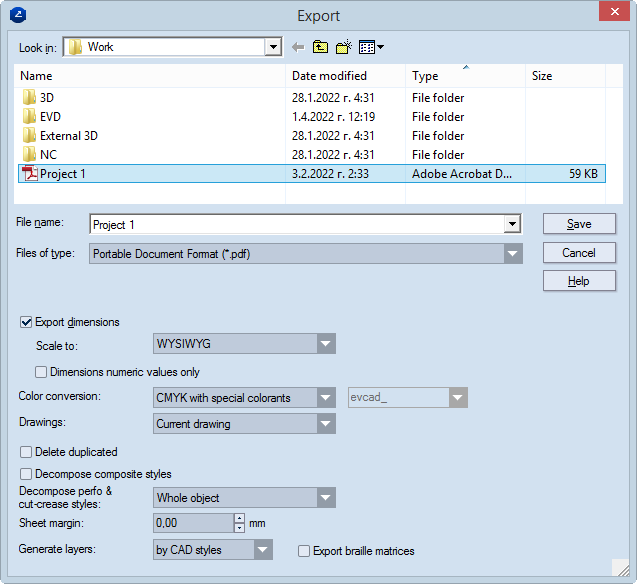Screen dimensions: 637x584
Task: Select the 3D folder
Action: [x=47, y=98]
